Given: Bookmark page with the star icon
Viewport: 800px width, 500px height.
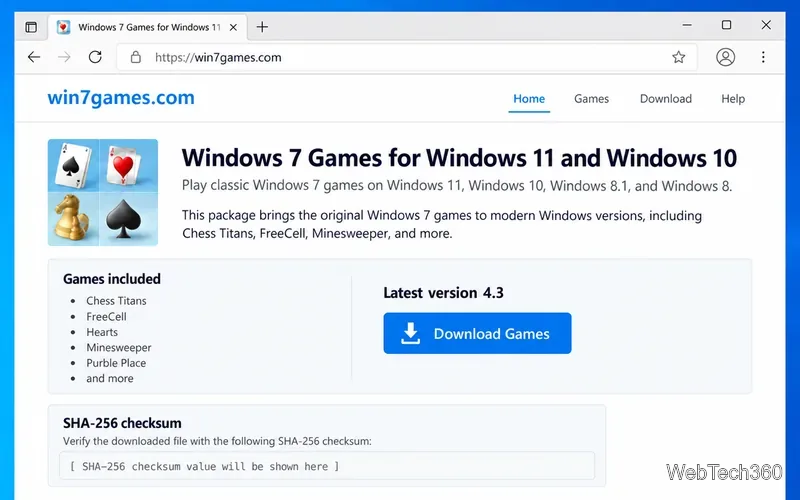Looking at the screenshot, I should pyautogui.click(x=678, y=57).
